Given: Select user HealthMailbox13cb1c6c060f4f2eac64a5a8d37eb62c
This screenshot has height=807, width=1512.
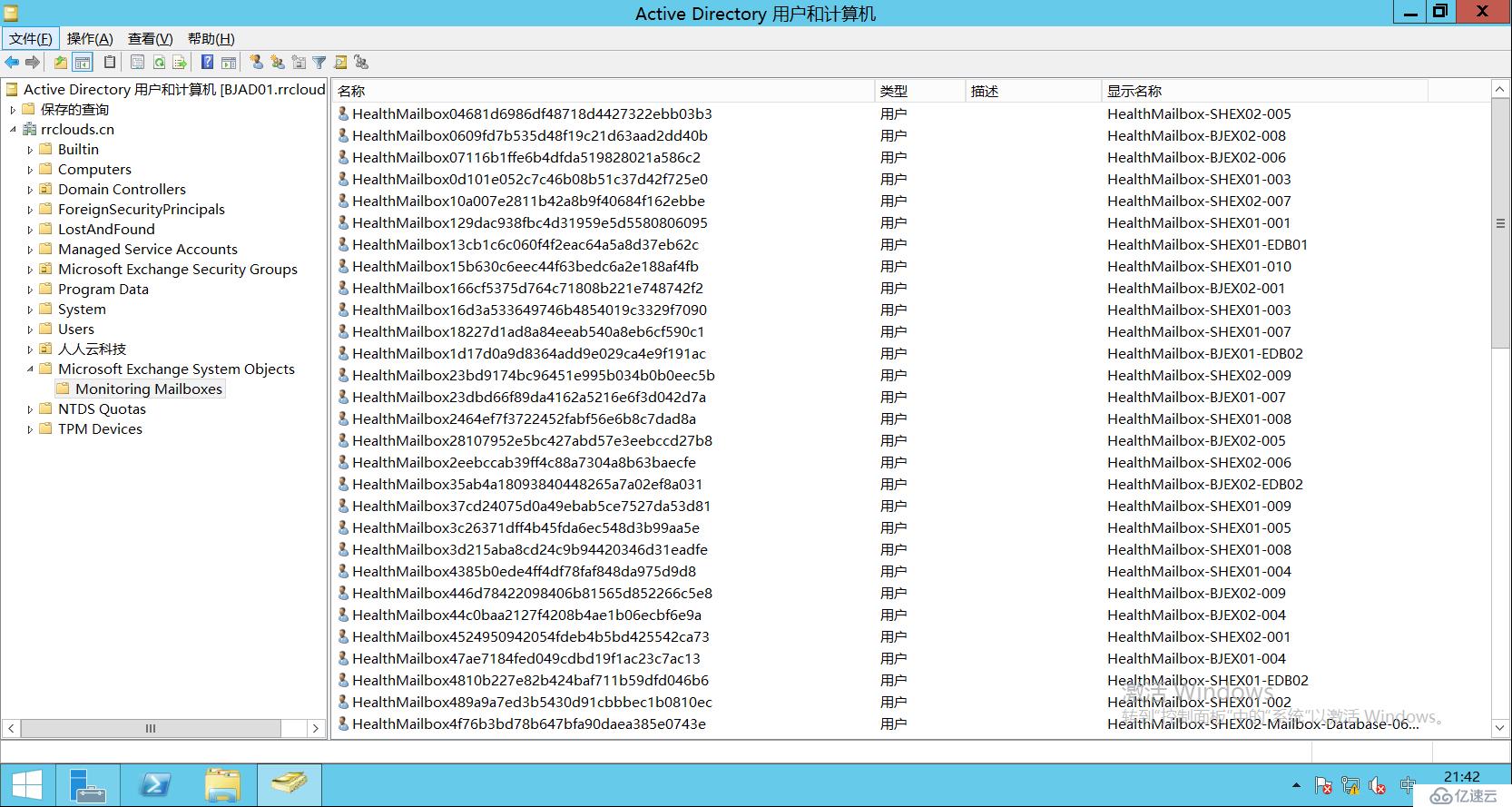Looking at the screenshot, I should point(525,245).
